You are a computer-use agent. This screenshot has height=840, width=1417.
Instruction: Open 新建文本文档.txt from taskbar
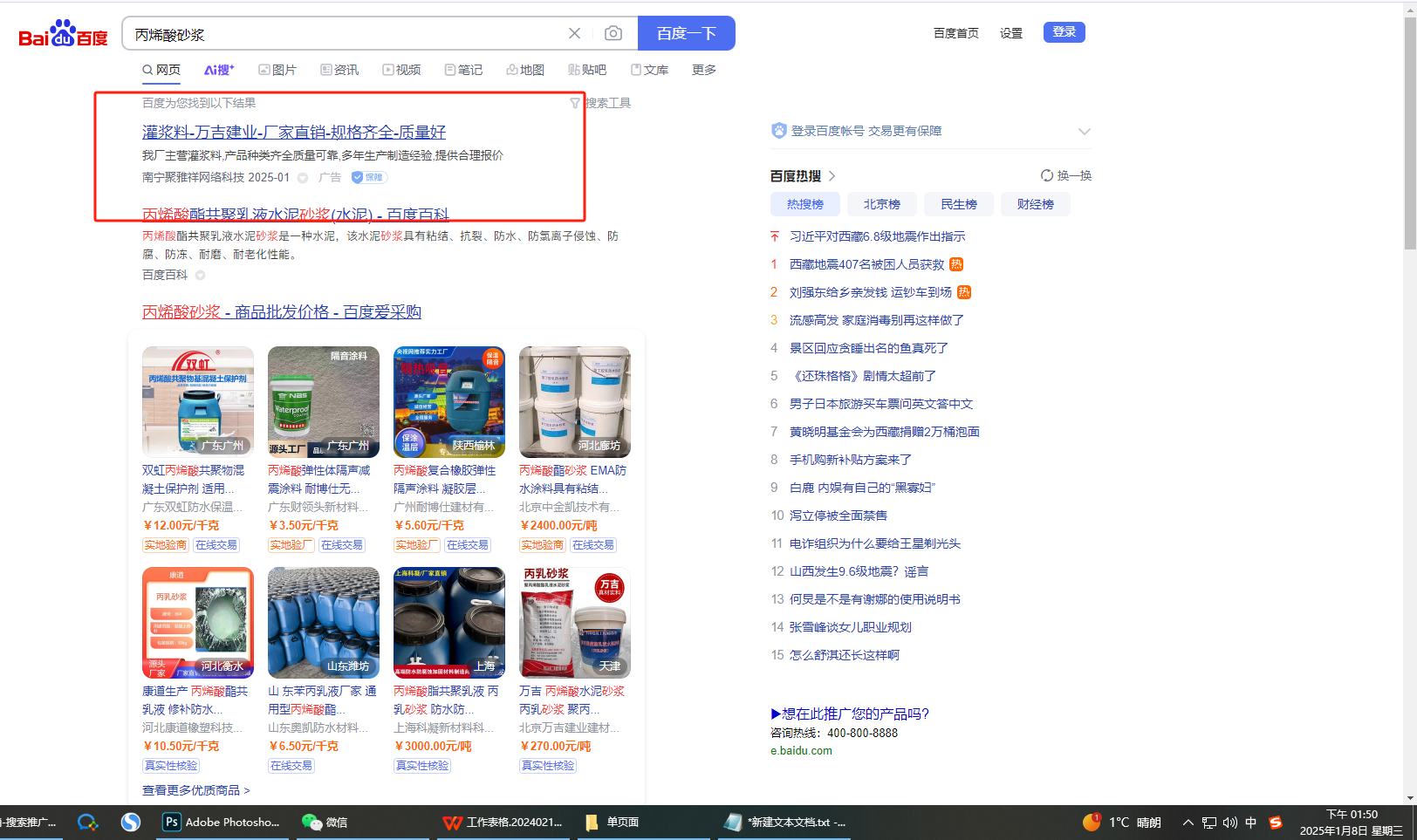[785, 823]
